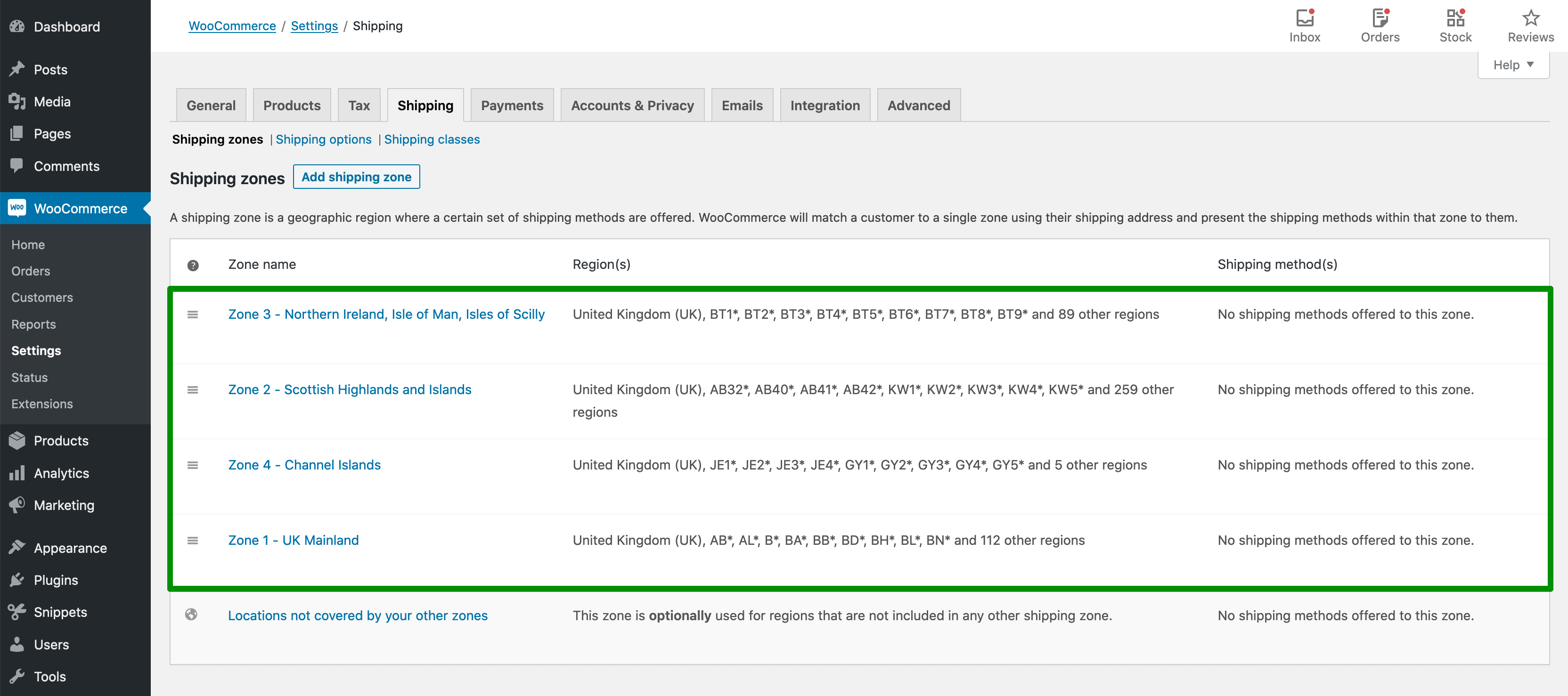Click the Appearance paintbrush icon
This screenshot has height=696, width=1568.
point(17,548)
